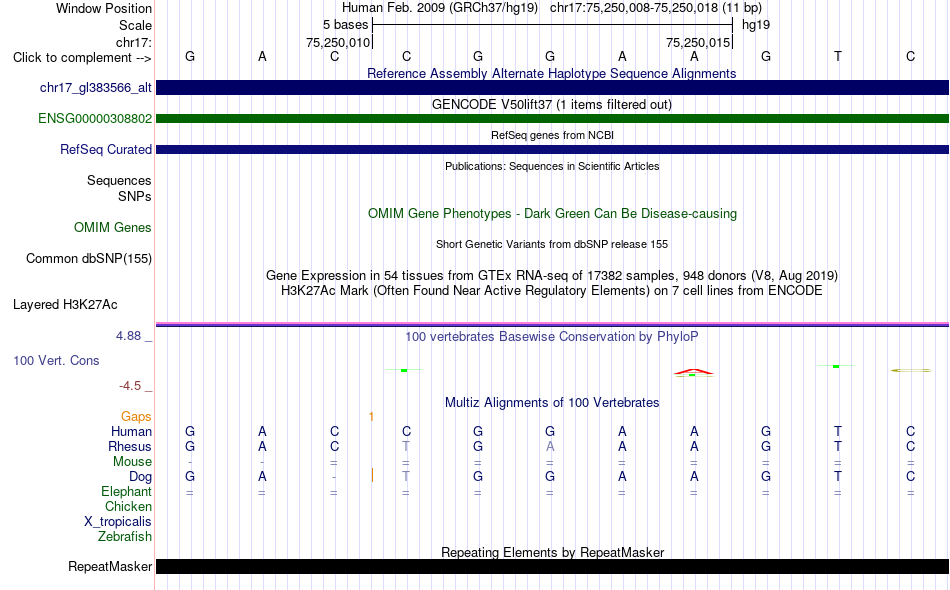Click the 4.88 PhyloP upper limit value

pos(128,336)
